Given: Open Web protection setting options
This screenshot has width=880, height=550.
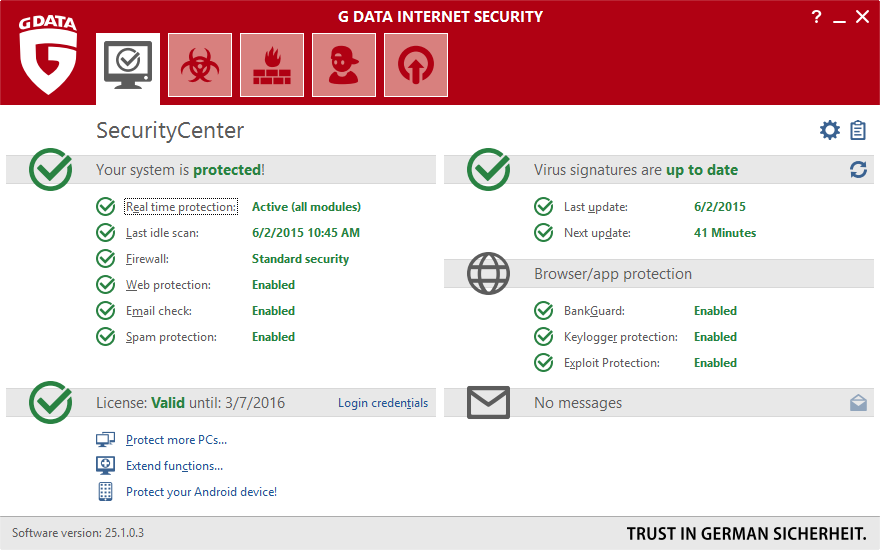Looking at the screenshot, I should pos(169,285).
